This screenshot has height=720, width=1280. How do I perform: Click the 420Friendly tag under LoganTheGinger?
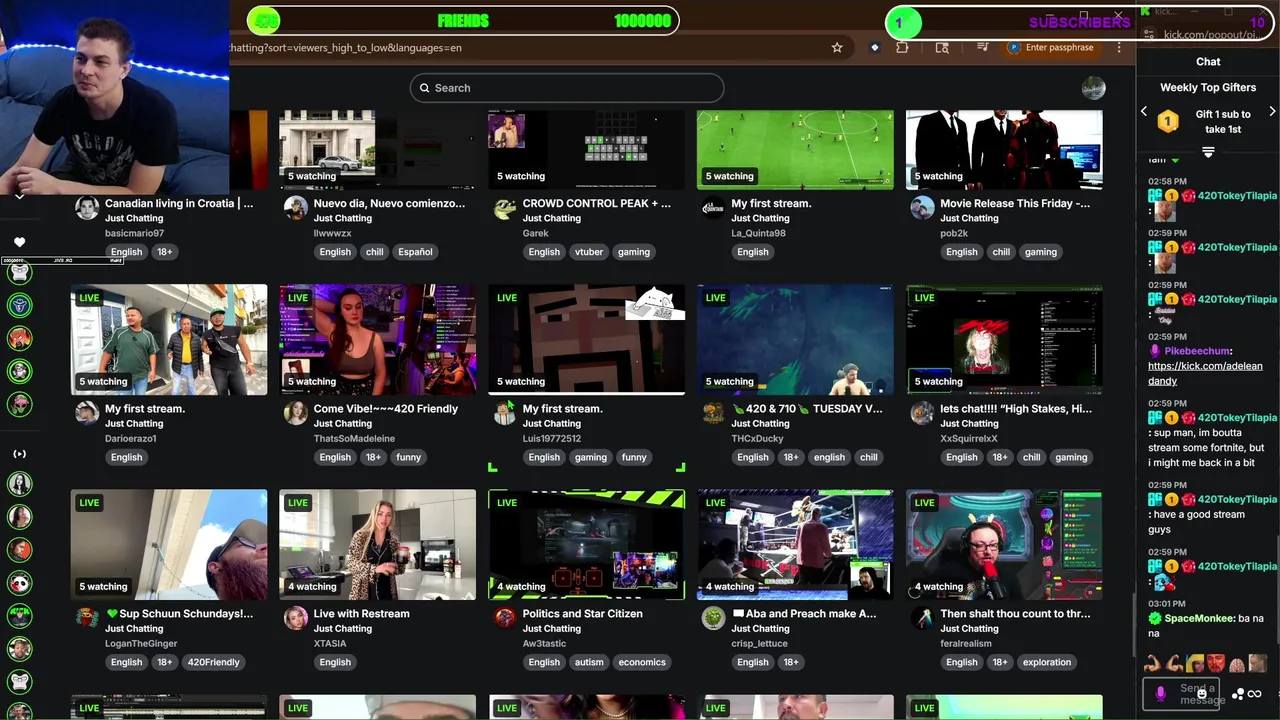click(x=214, y=662)
